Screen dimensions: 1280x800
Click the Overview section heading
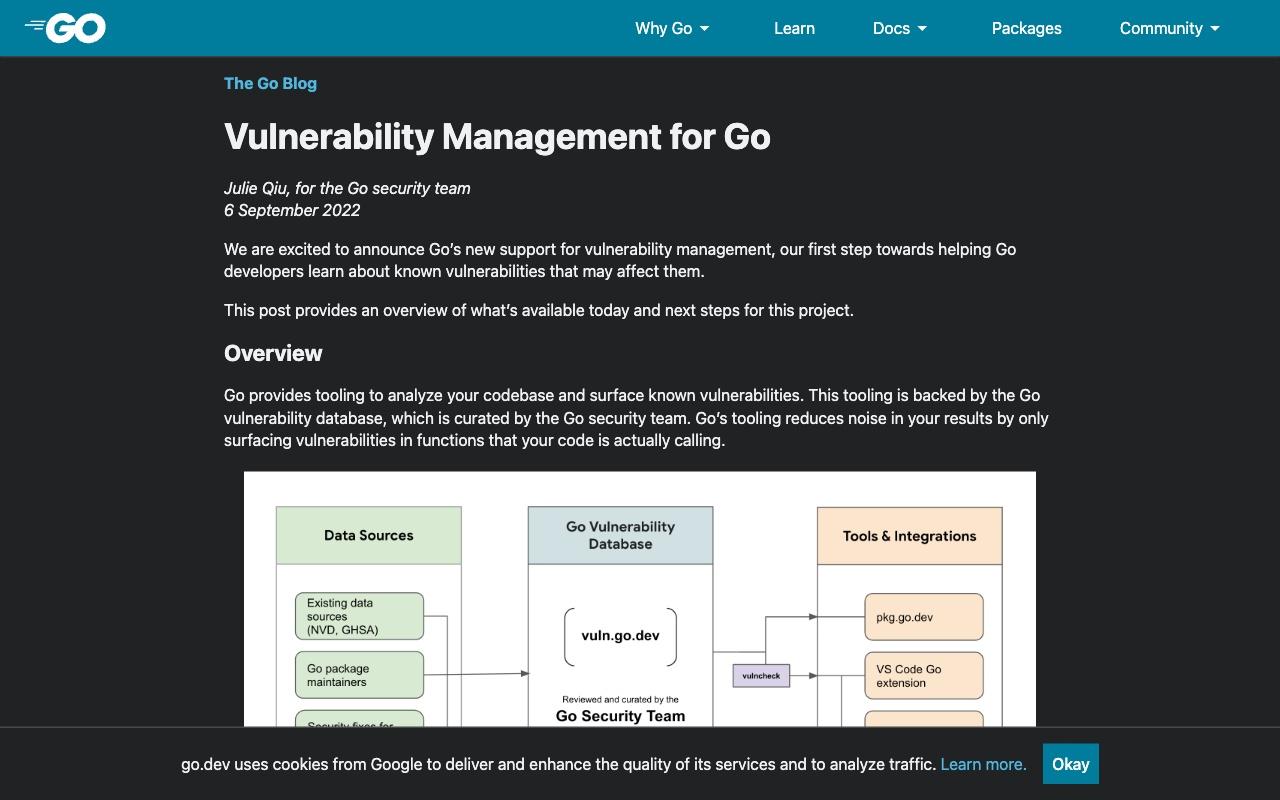[x=273, y=353]
